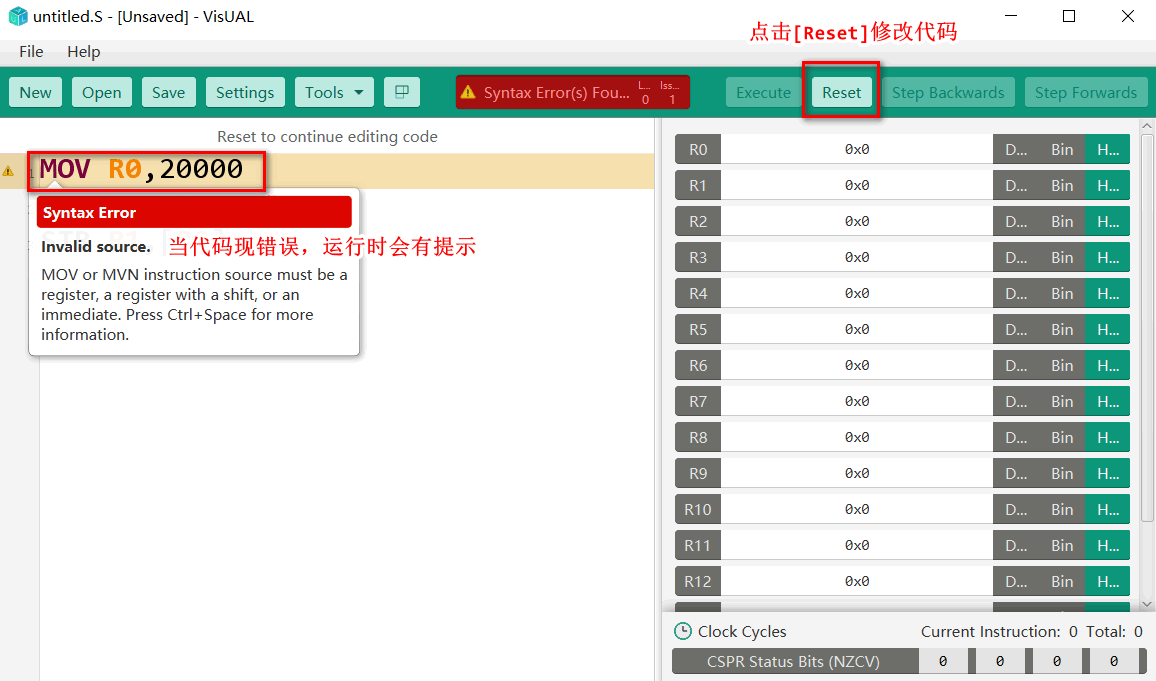Viewport: 1156px width, 681px height.
Task: Click the New button
Action: 35,92
